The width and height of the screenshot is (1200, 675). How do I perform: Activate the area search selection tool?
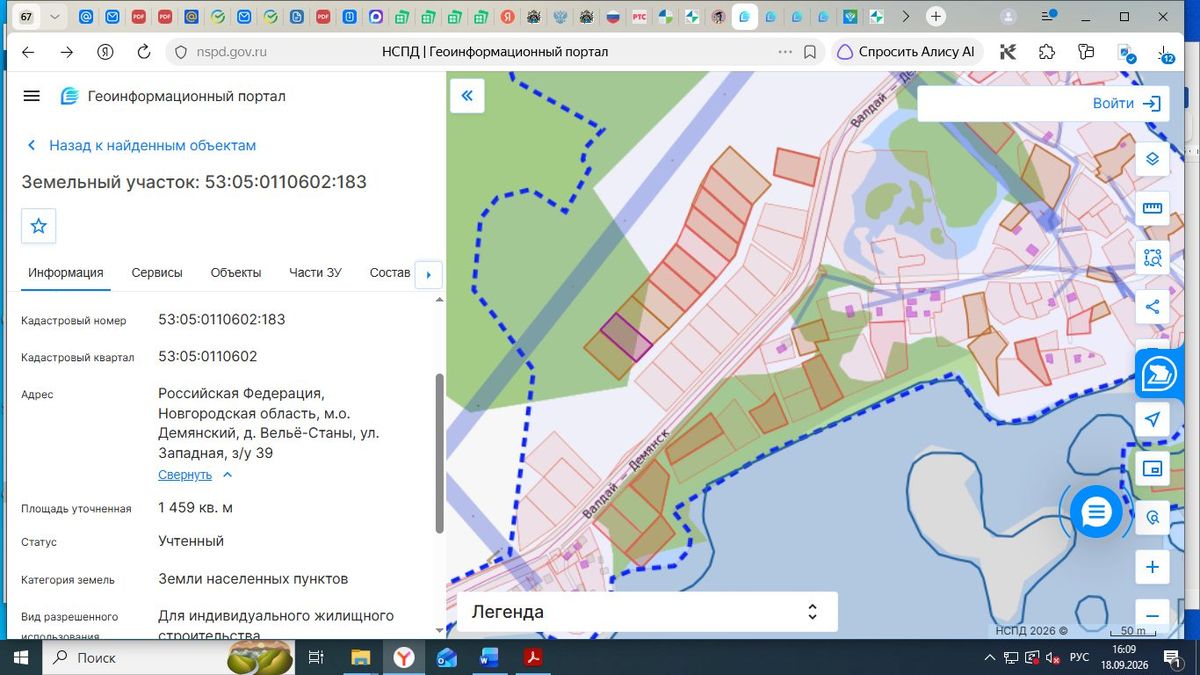pyautogui.click(x=1152, y=258)
